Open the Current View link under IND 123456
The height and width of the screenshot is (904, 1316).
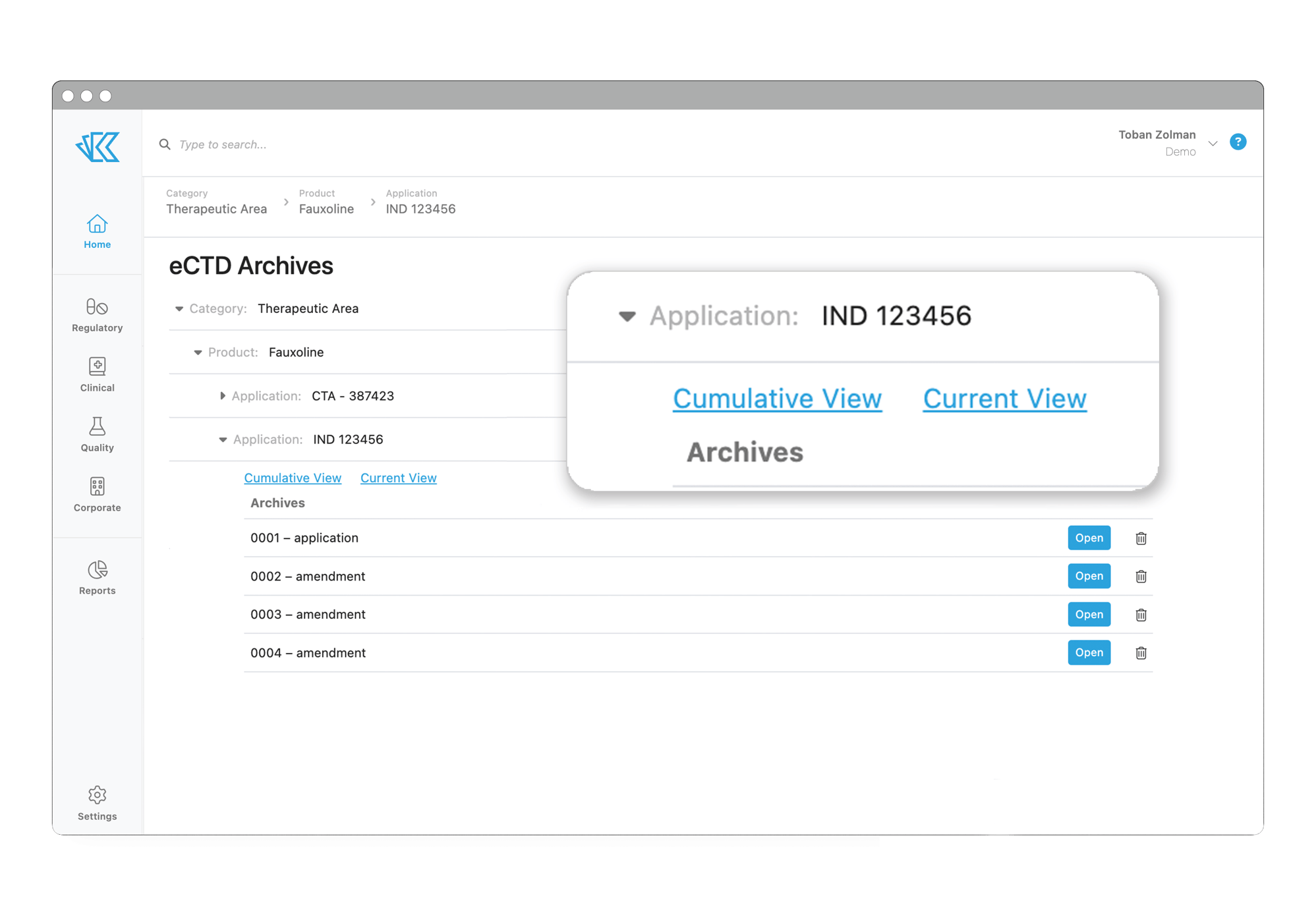click(x=398, y=478)
